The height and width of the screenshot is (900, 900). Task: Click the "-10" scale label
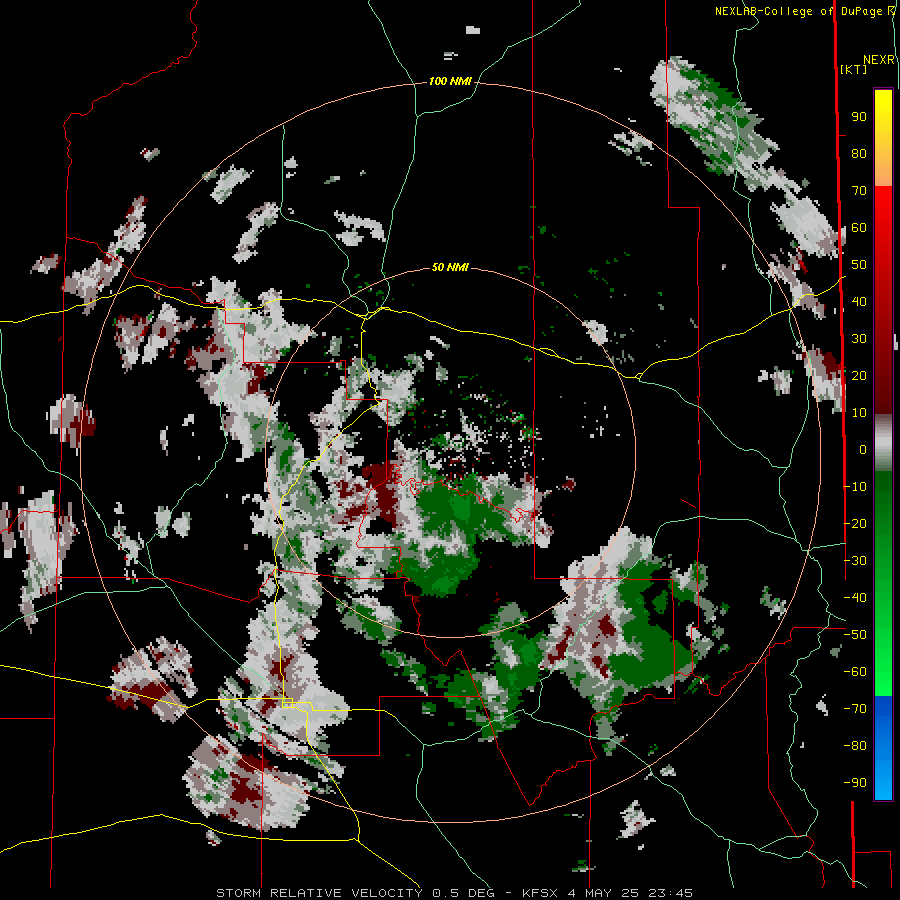[855, 487]
